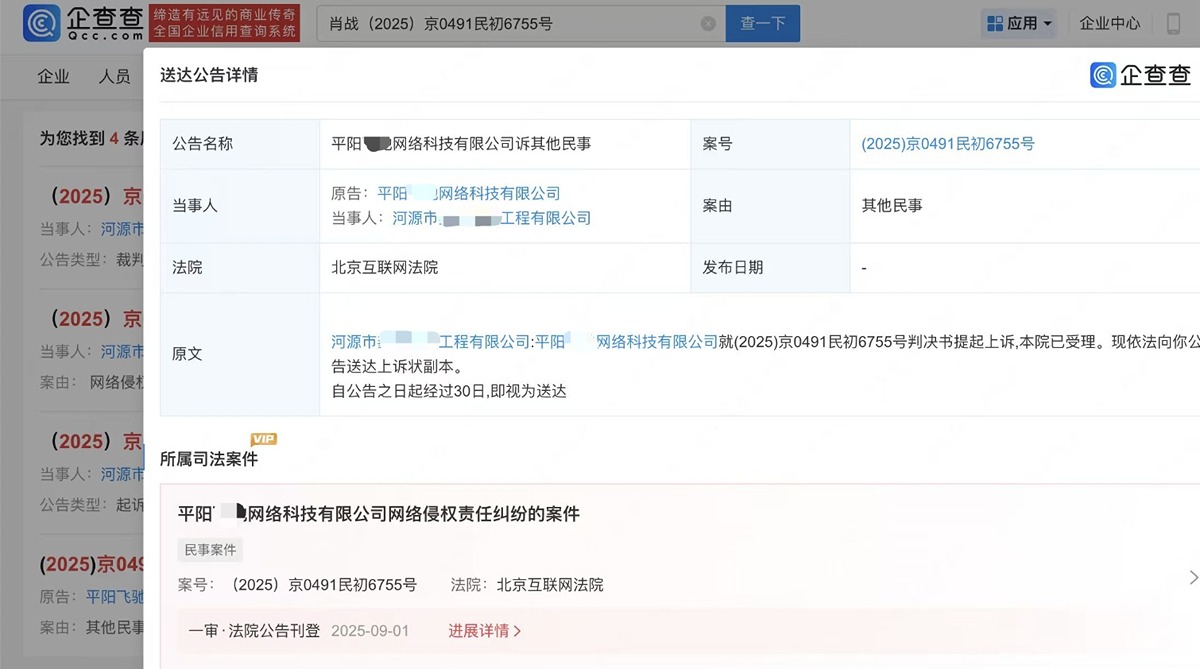Open 进展详情 progress details

pyautogui.click(x=485, y=631)
